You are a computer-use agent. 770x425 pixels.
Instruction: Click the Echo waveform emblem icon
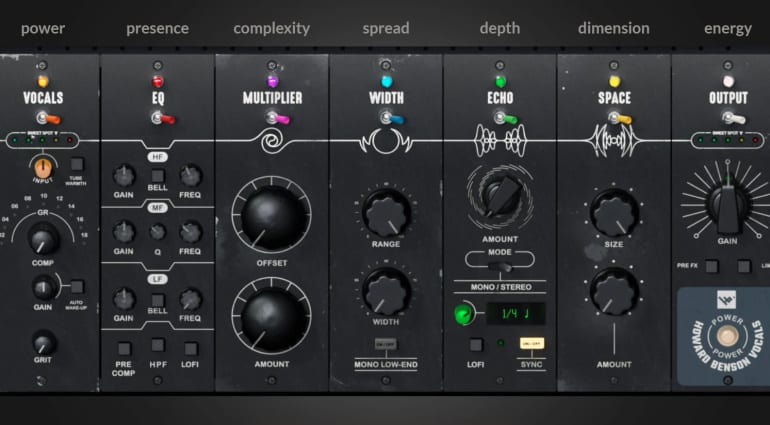point(500,140)
